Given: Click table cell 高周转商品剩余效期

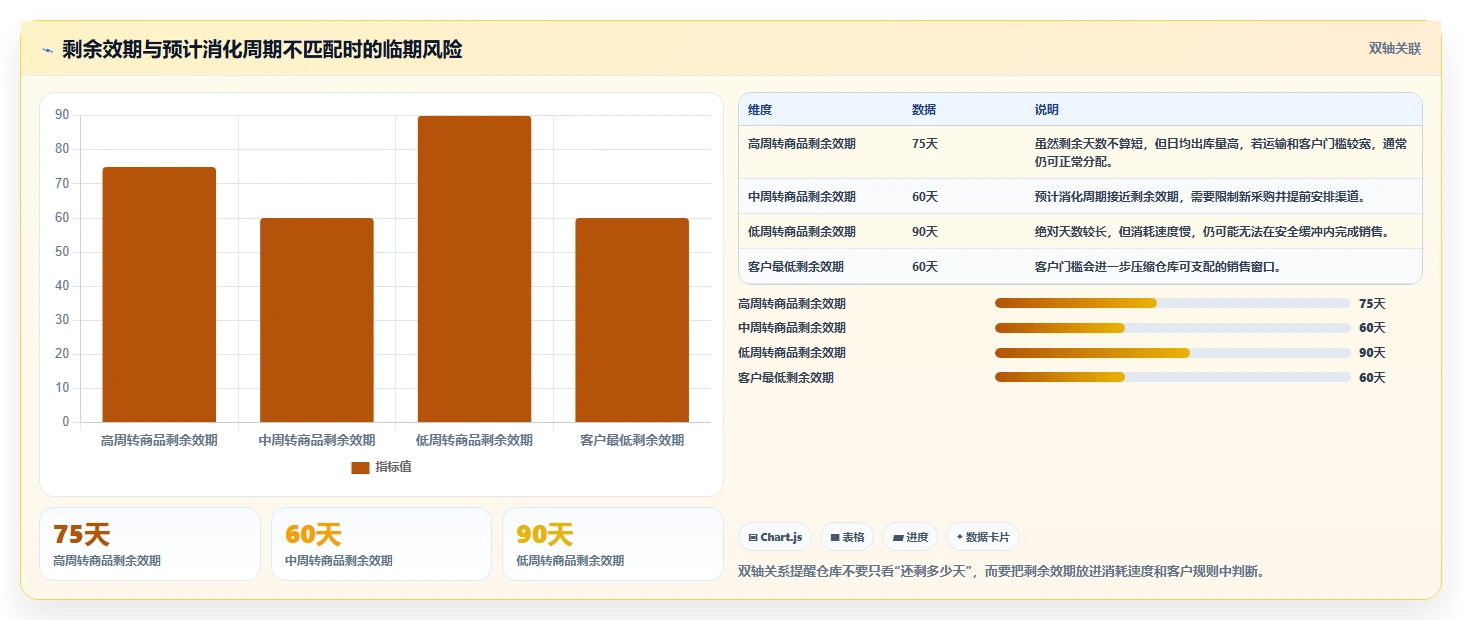Looking at the screenshot, I should click(x=802, y=144).
